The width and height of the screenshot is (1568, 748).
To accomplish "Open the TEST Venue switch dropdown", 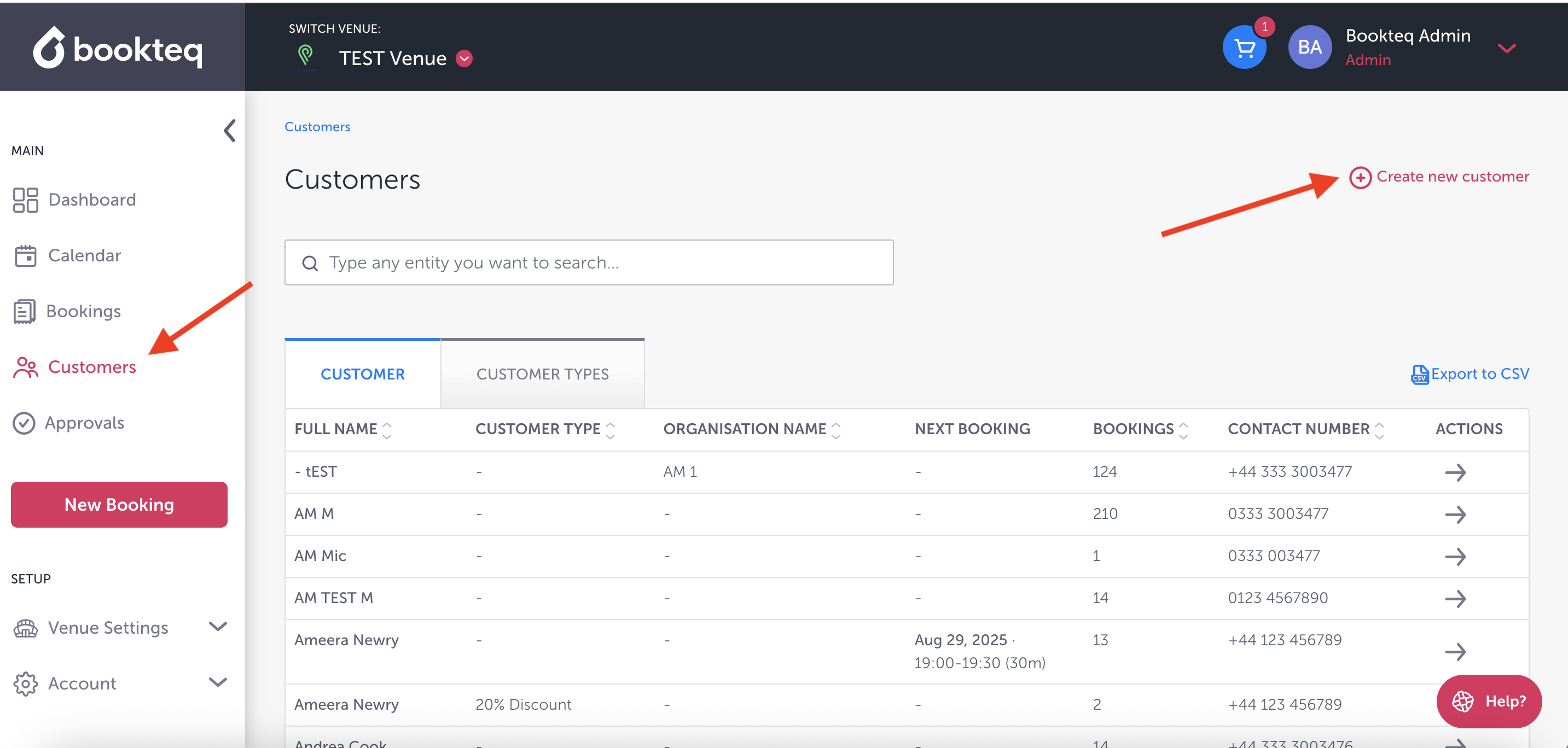I will coord(464,59).
